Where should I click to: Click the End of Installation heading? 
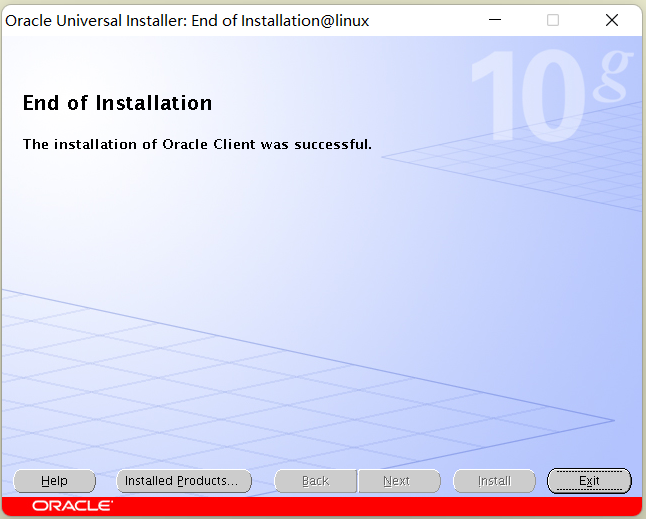pos(117,103)
